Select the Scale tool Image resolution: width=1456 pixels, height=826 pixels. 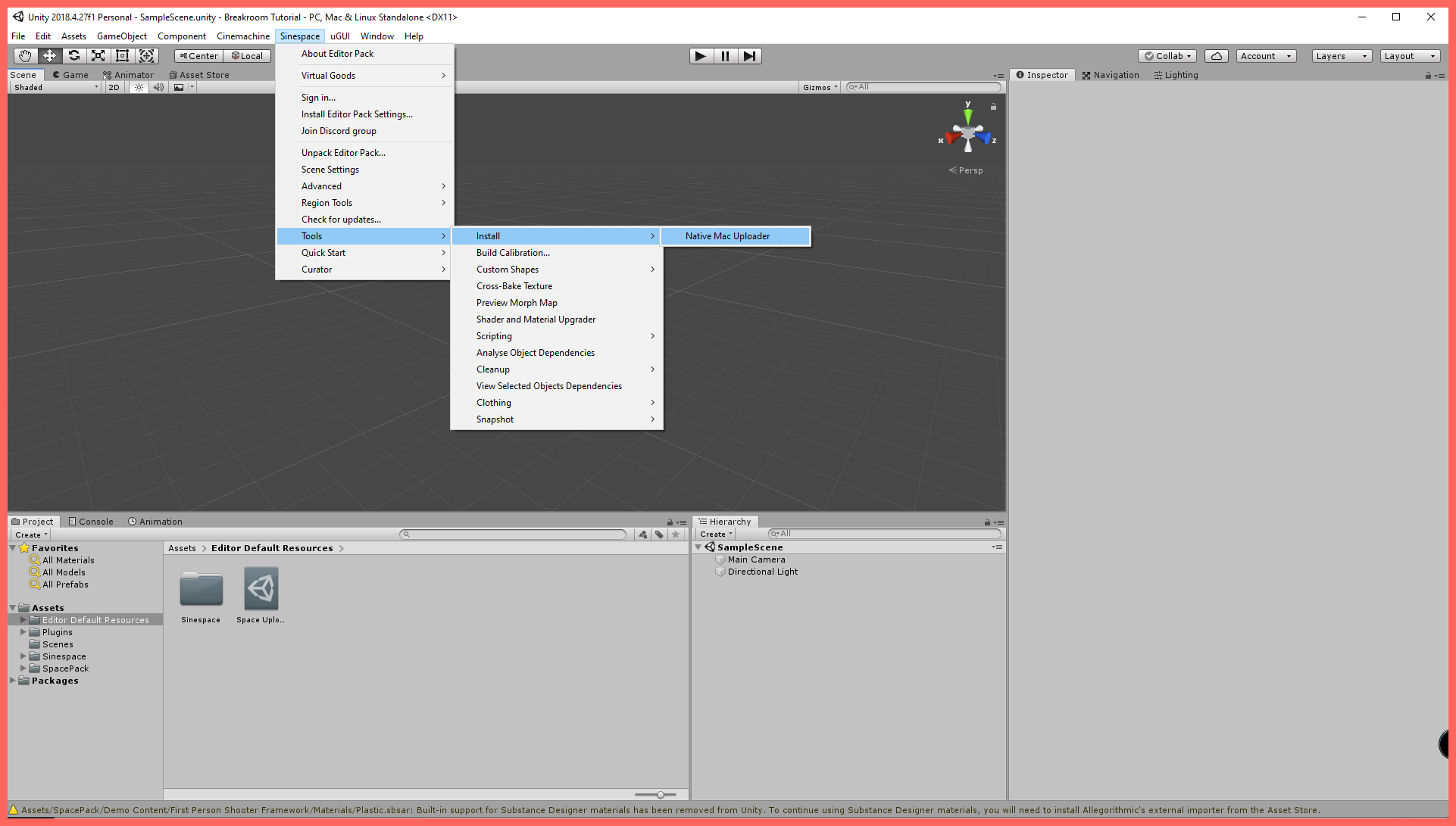click(98, 56)
